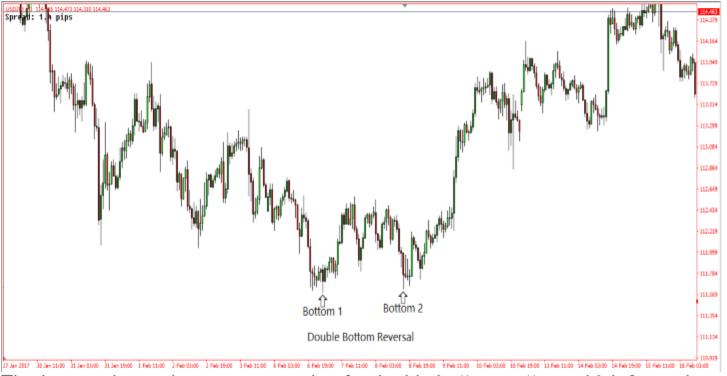Click the chart shift triangle marker at top
This screenshot has width=727, height=376.
[405, 6]
